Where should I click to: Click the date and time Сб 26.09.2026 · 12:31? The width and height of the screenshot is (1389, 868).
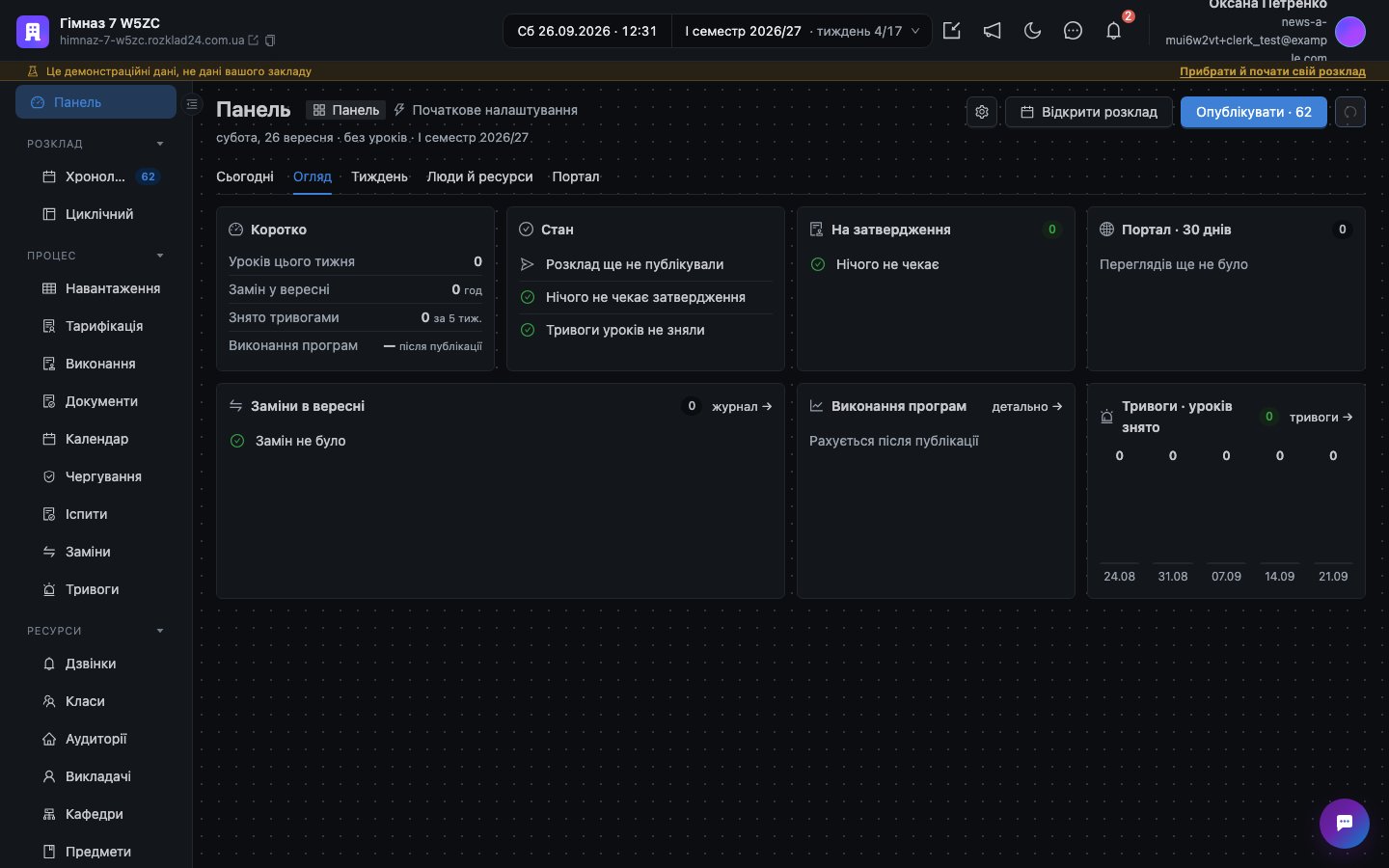tap(587, 31)
